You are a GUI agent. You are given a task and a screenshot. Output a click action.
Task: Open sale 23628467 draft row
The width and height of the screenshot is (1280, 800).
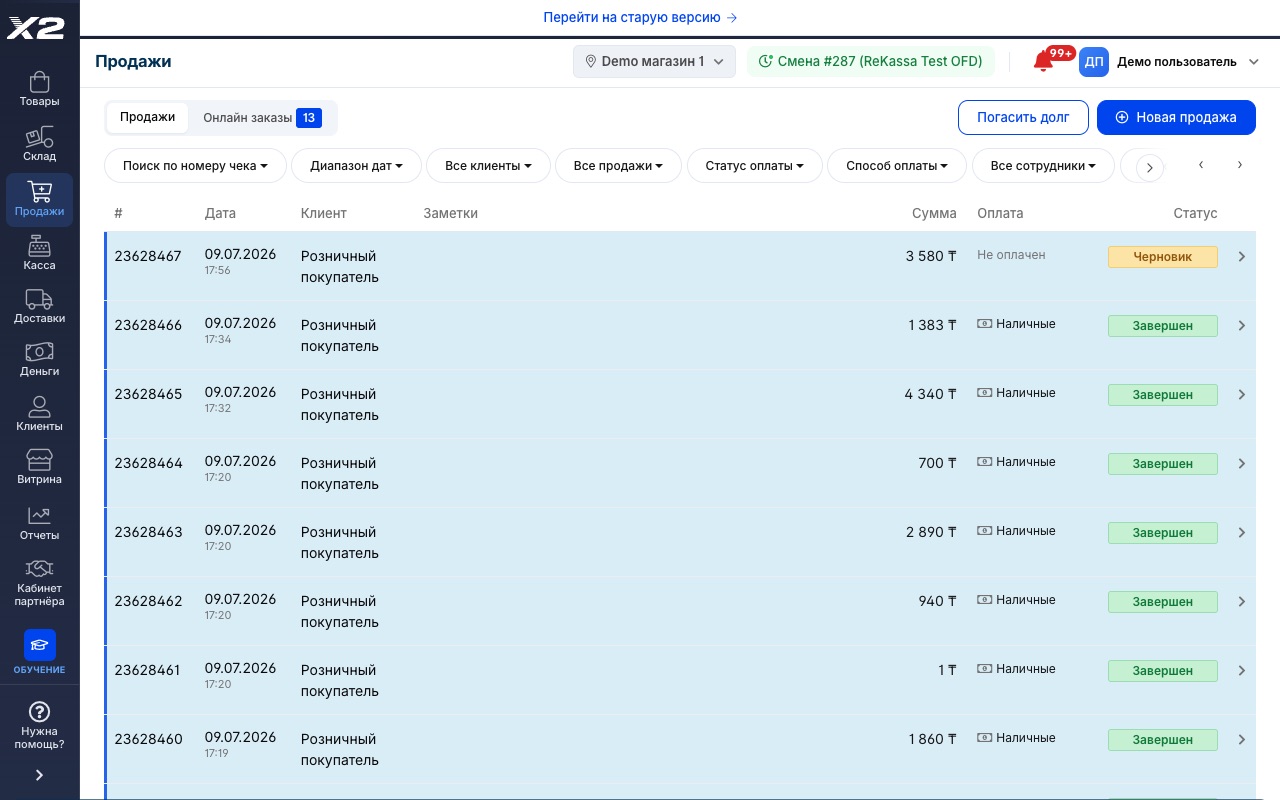coord(680,266)
